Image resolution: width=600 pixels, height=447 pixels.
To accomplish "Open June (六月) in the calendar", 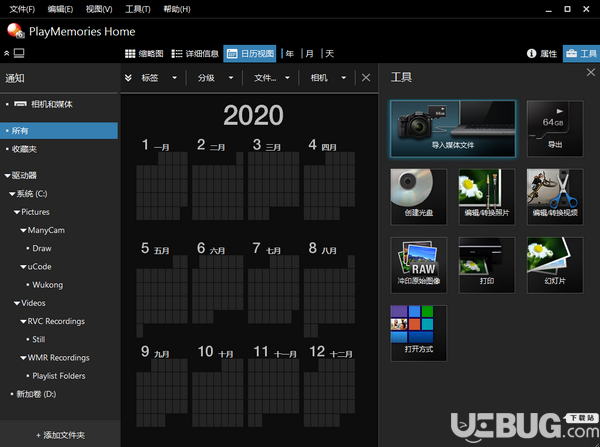I will coord(217,282).
